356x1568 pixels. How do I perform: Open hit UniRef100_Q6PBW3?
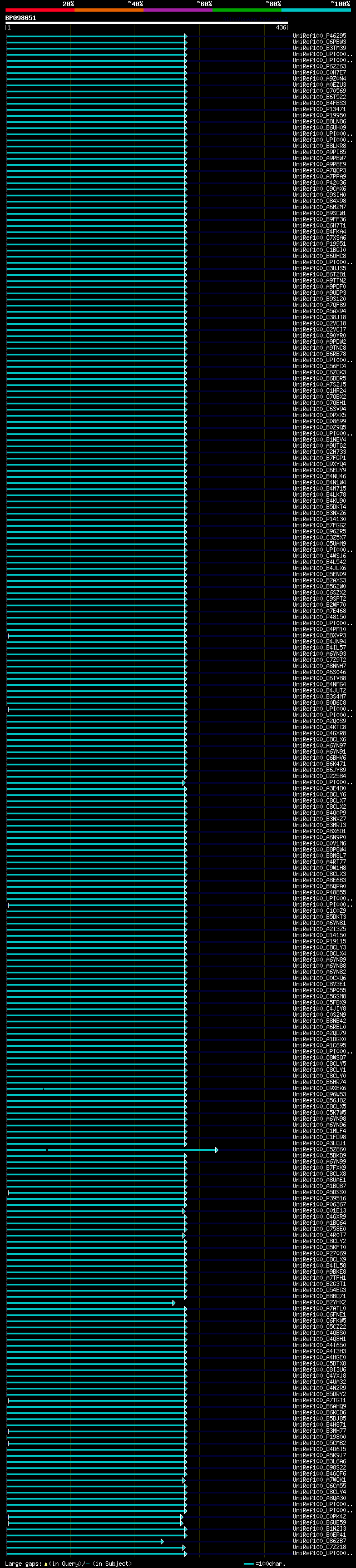pyautogui.click(x=319, y=42)
